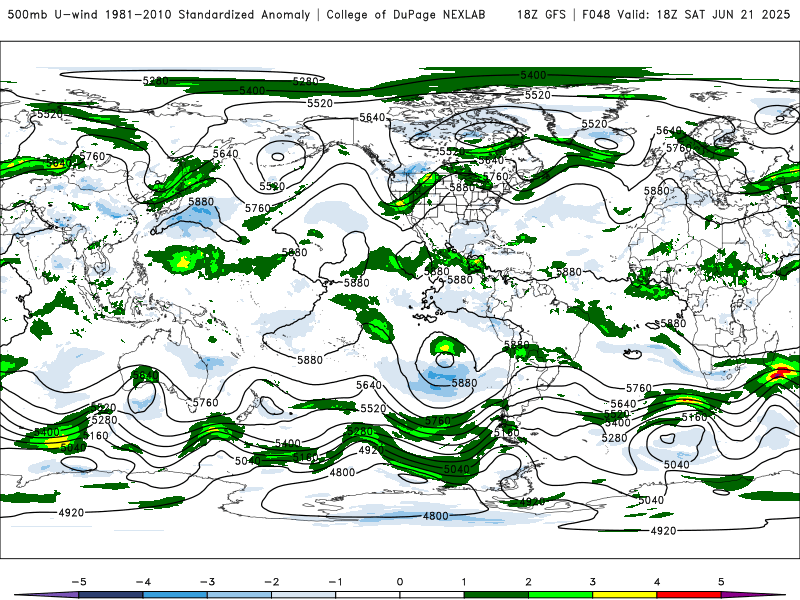Click the pale blue -2 to -1 colorbar segment
Image resolution: width=800 pixels, height=600 pixels.
point(304,595)
